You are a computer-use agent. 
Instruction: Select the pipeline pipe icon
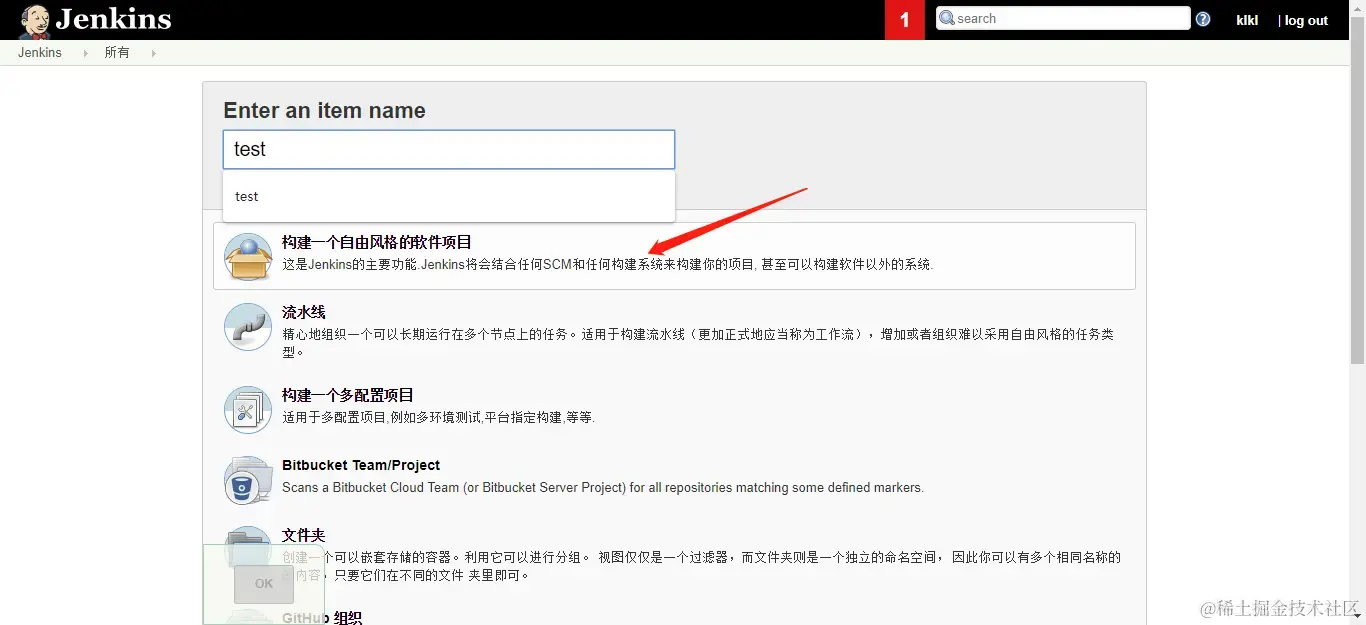248,327
